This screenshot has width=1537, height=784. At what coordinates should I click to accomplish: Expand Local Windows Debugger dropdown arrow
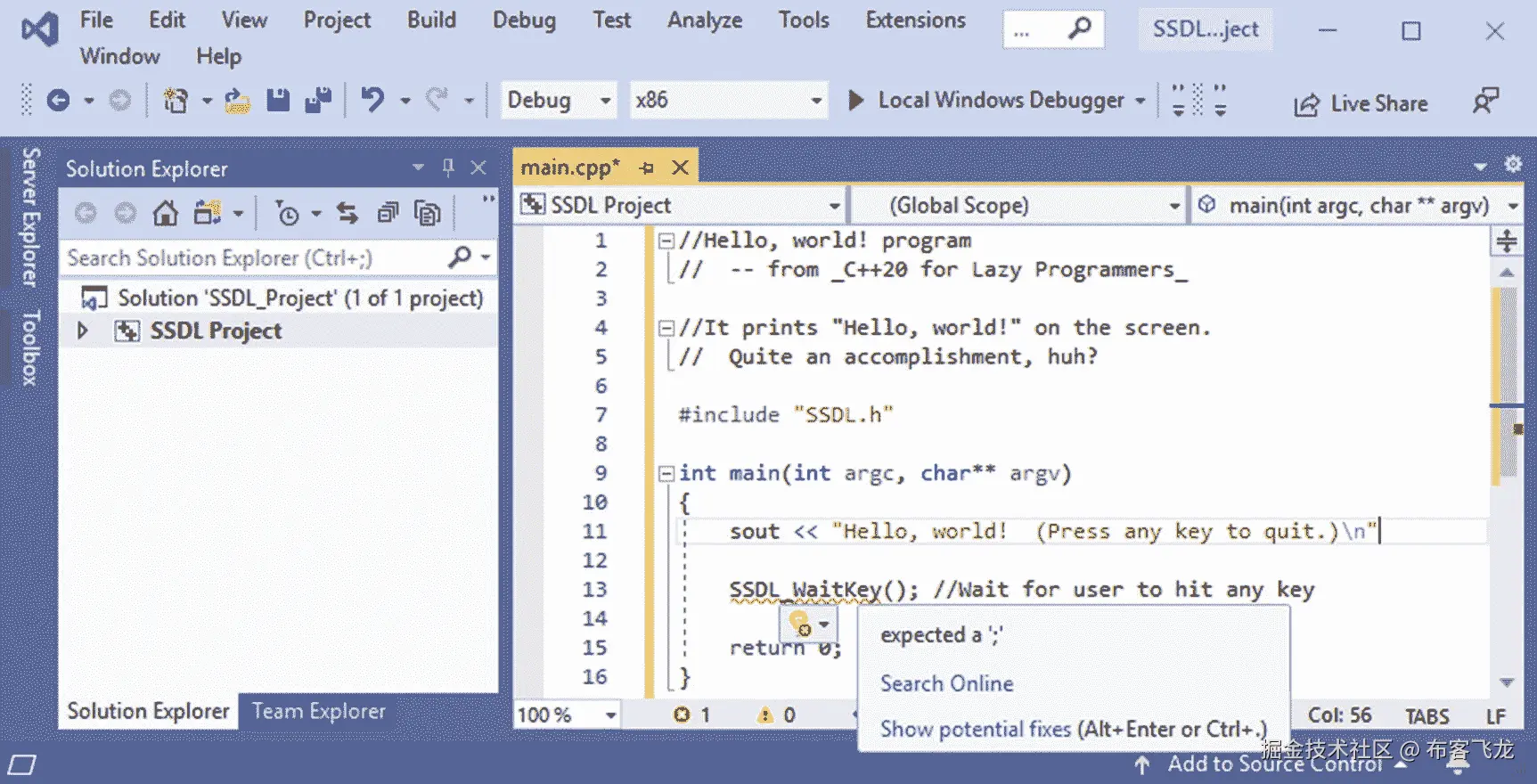pos(1140,101)
